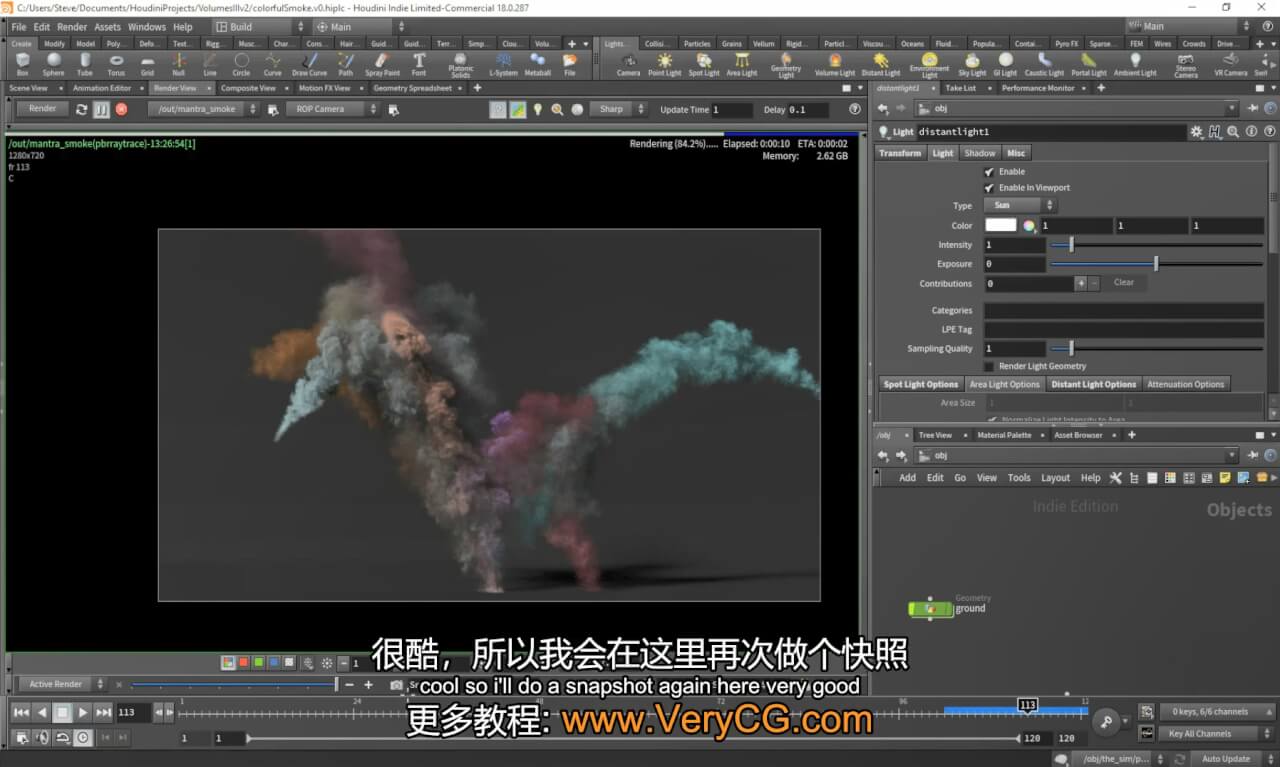The image size is (1280, 767).
Task: Adjust the Intensity slider
Action: tap(1156, 245)
